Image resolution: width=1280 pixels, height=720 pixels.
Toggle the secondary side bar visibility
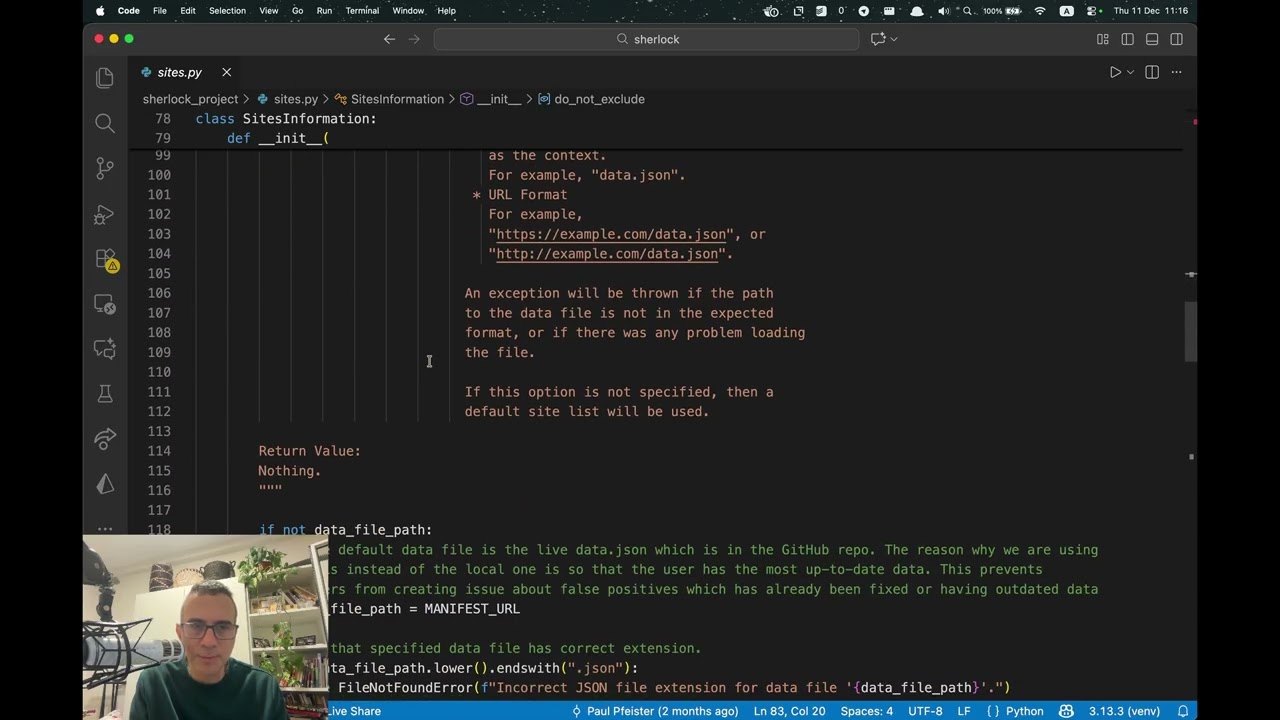click(x=1176, y=39)
